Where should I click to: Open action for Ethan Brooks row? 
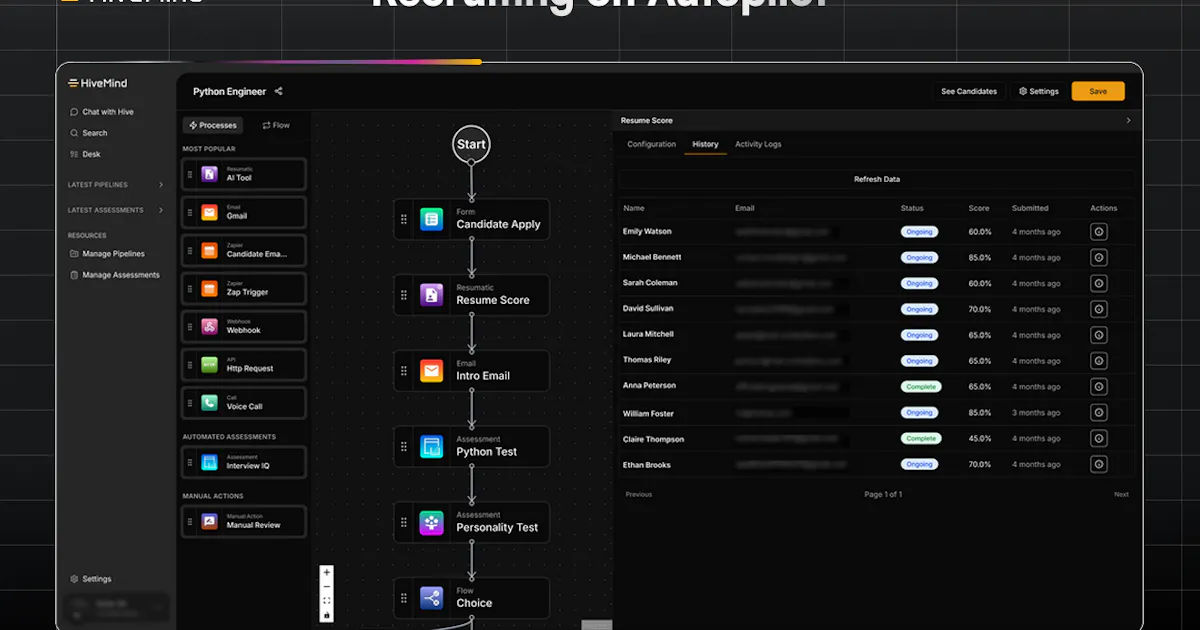point(1099,464)
